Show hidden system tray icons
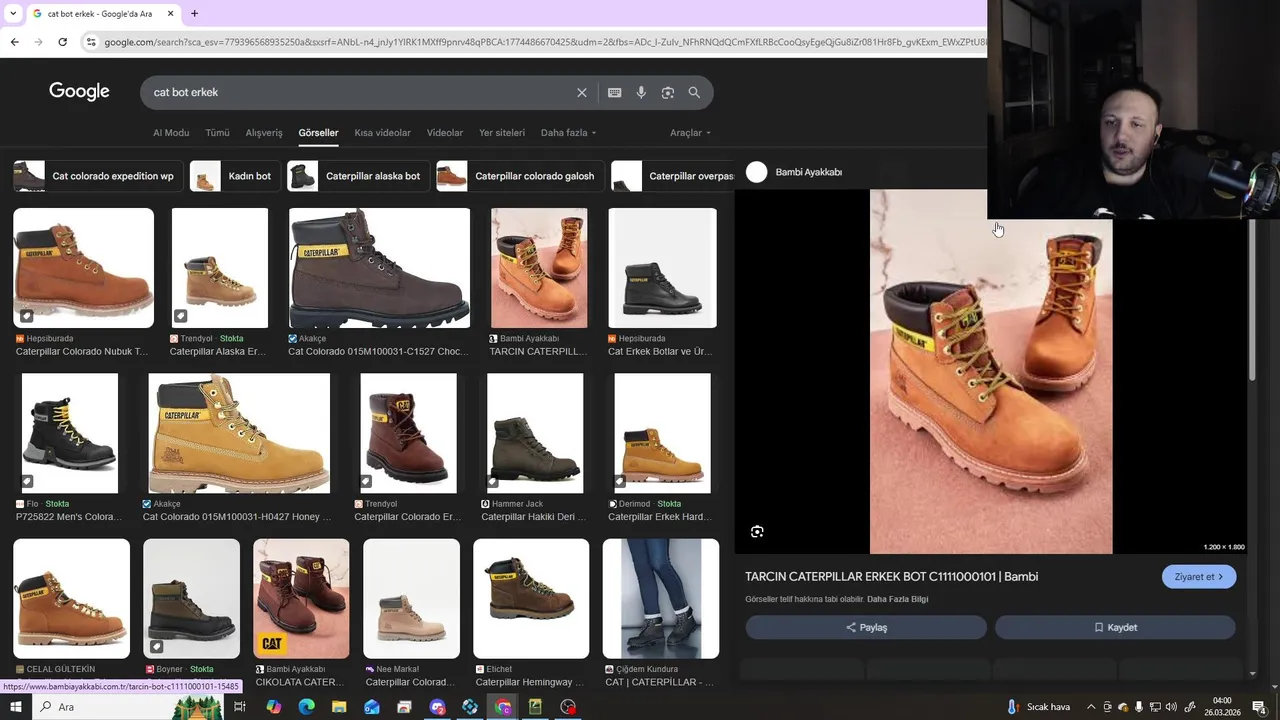1280x720 pixels. [1091, 707]
